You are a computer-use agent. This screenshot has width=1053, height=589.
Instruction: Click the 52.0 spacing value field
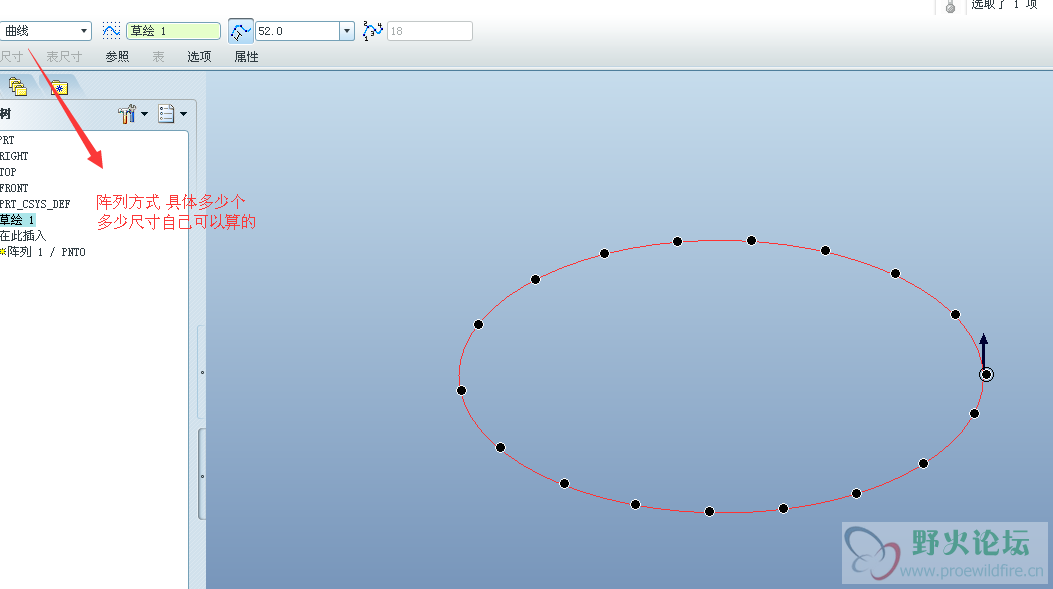[297, 31]
